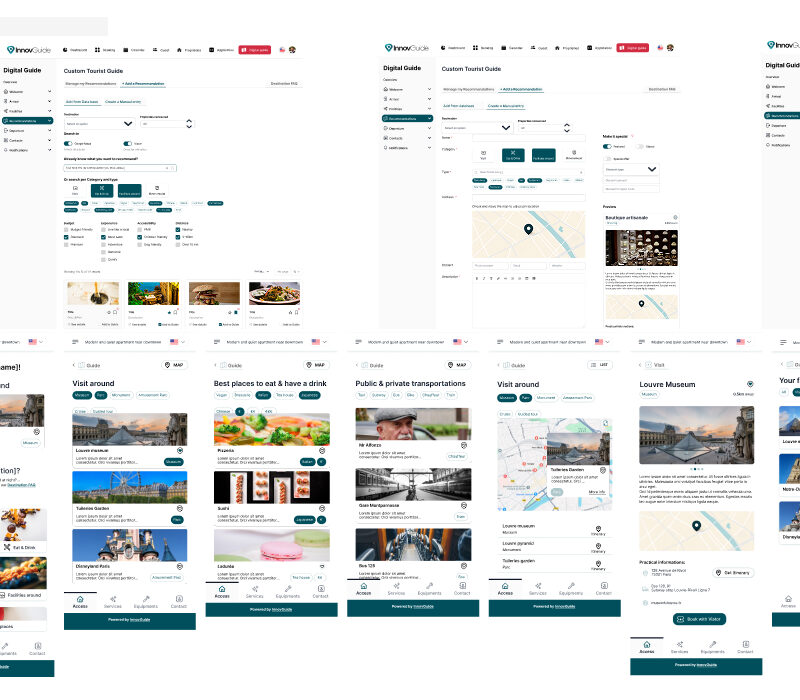Click user avatar in manual-entry mockup header

[x=670, y=48]
